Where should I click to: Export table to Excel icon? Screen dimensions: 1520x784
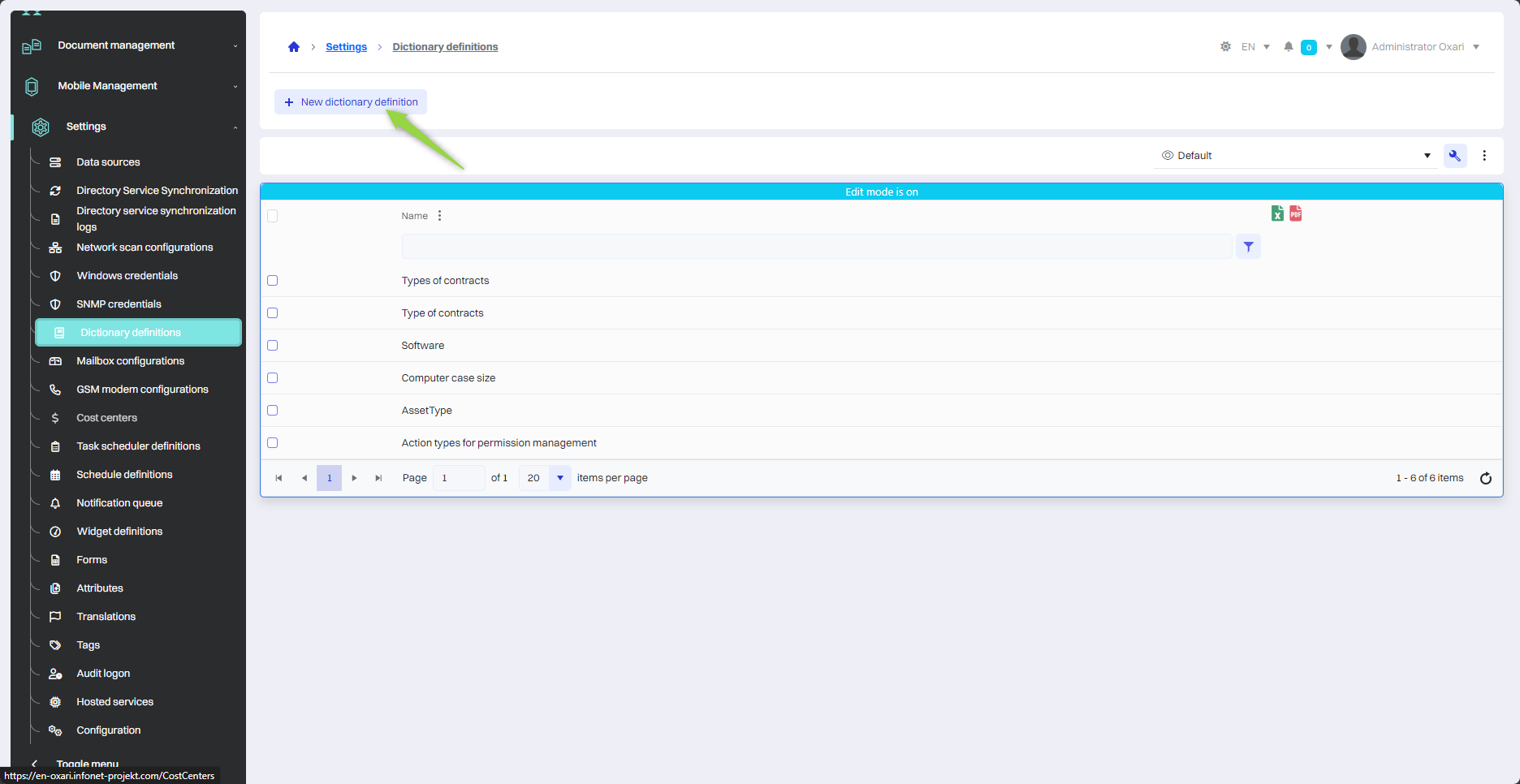point(1277,213)
